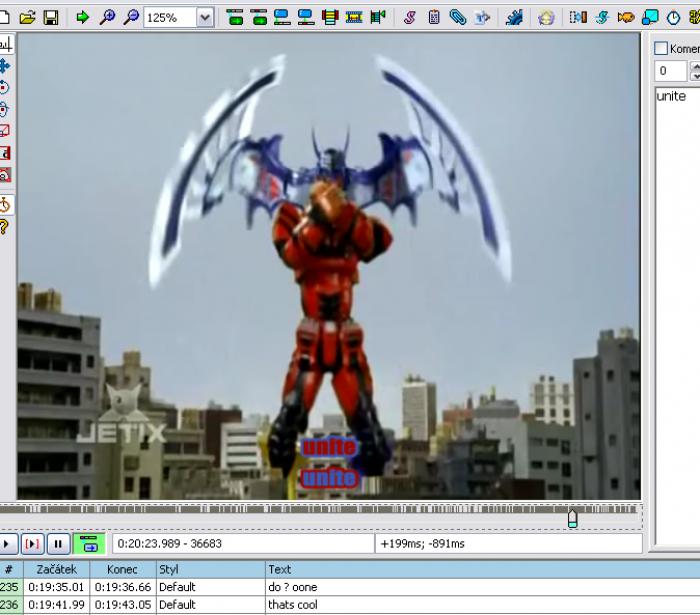Click the subtitle edit box containing unite
This screenshot has width=700, height=615.
[678, 315]
